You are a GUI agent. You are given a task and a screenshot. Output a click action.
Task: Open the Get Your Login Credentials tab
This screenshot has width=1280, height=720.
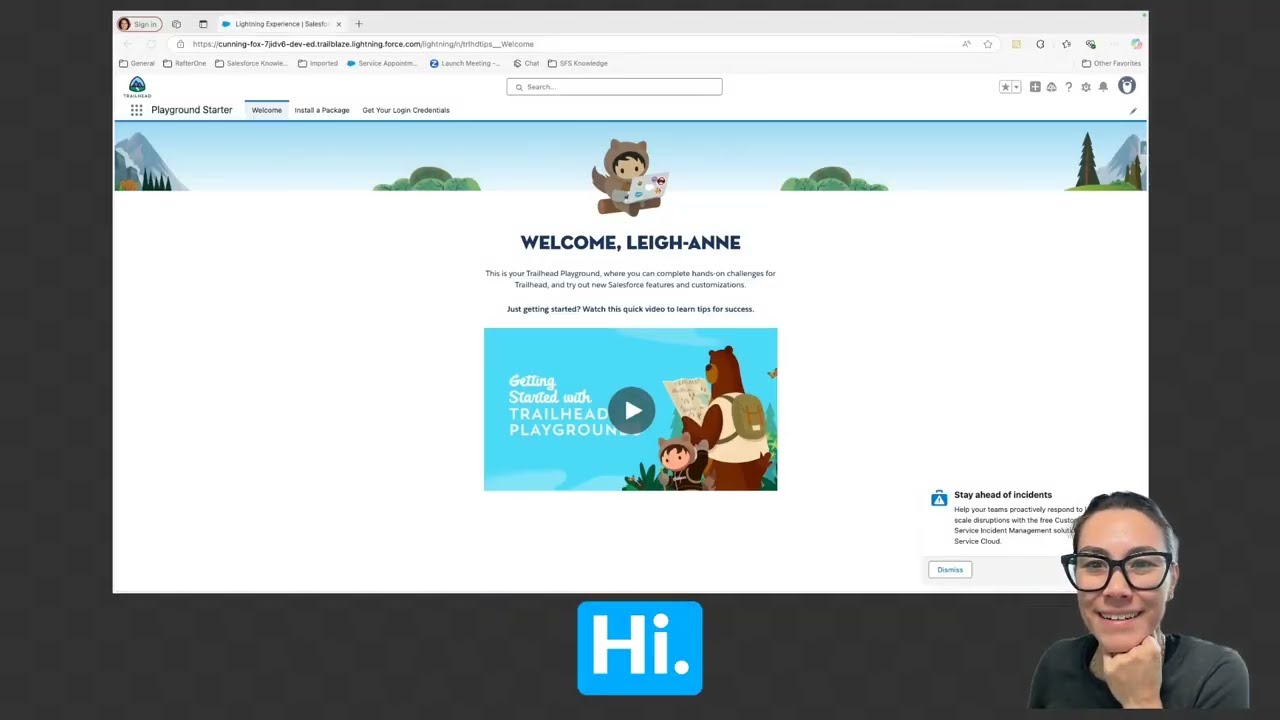click(405, 110)
